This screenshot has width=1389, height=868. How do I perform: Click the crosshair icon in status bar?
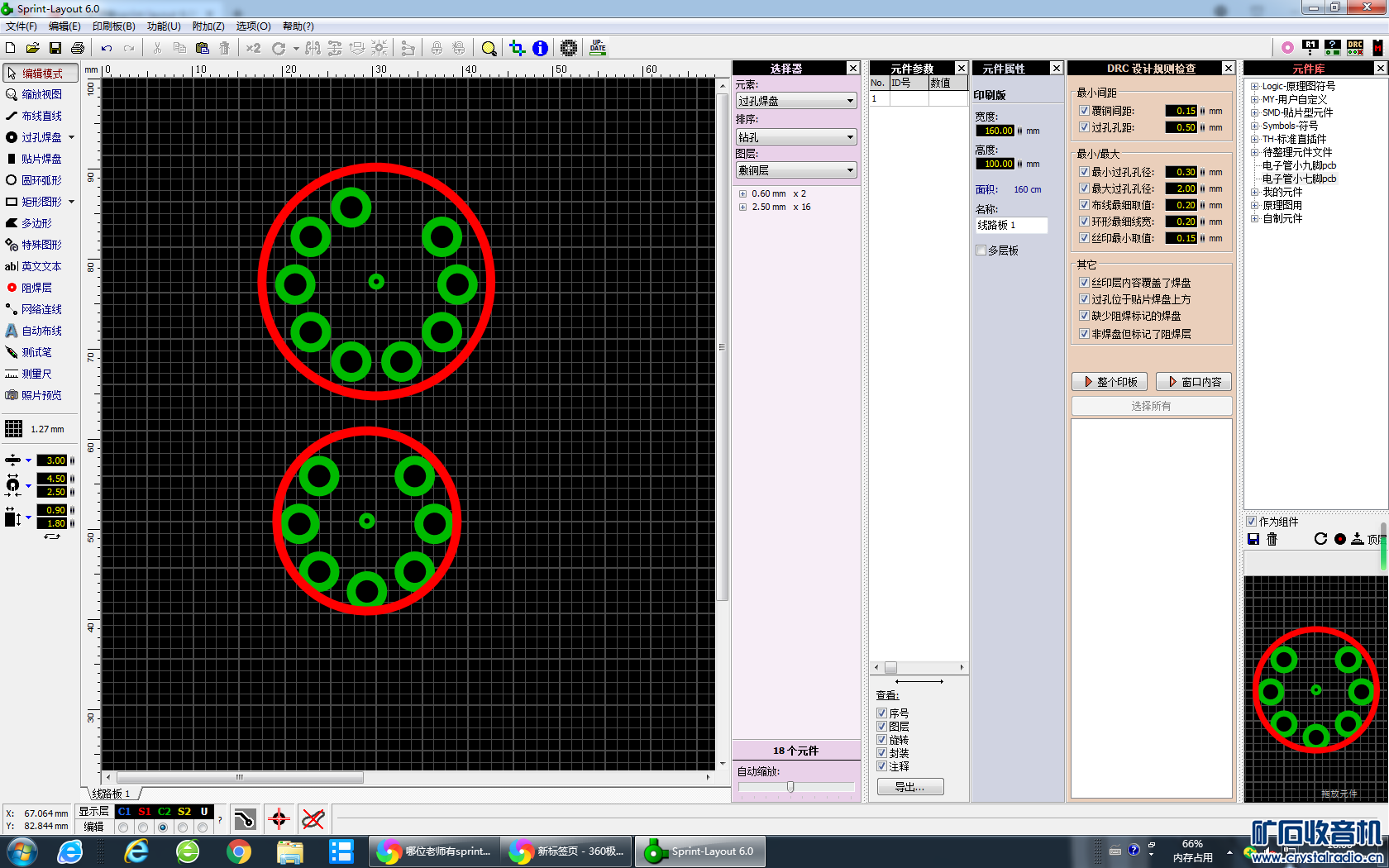click(x=279, y=819)
